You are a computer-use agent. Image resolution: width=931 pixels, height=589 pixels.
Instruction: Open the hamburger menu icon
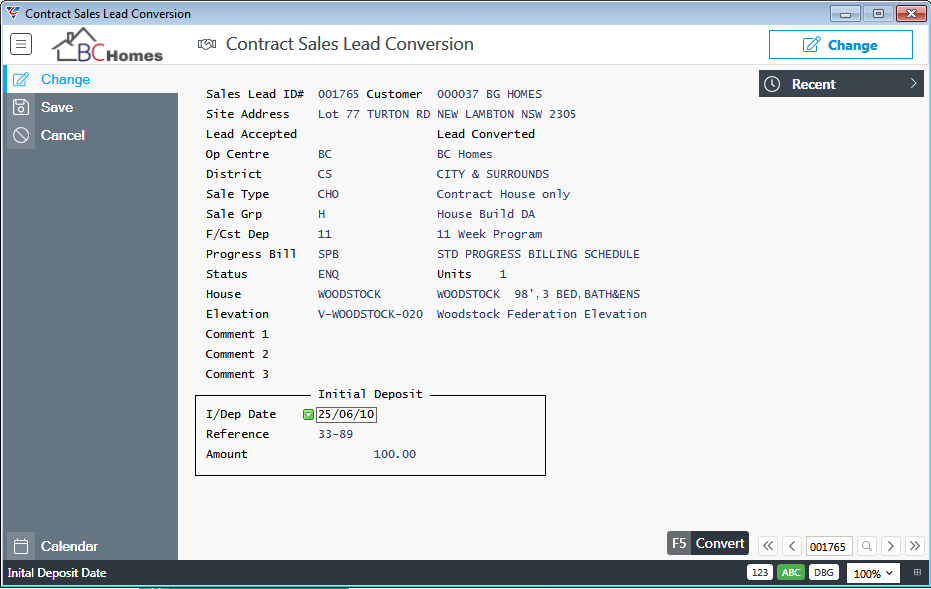(x=21, y=44)
